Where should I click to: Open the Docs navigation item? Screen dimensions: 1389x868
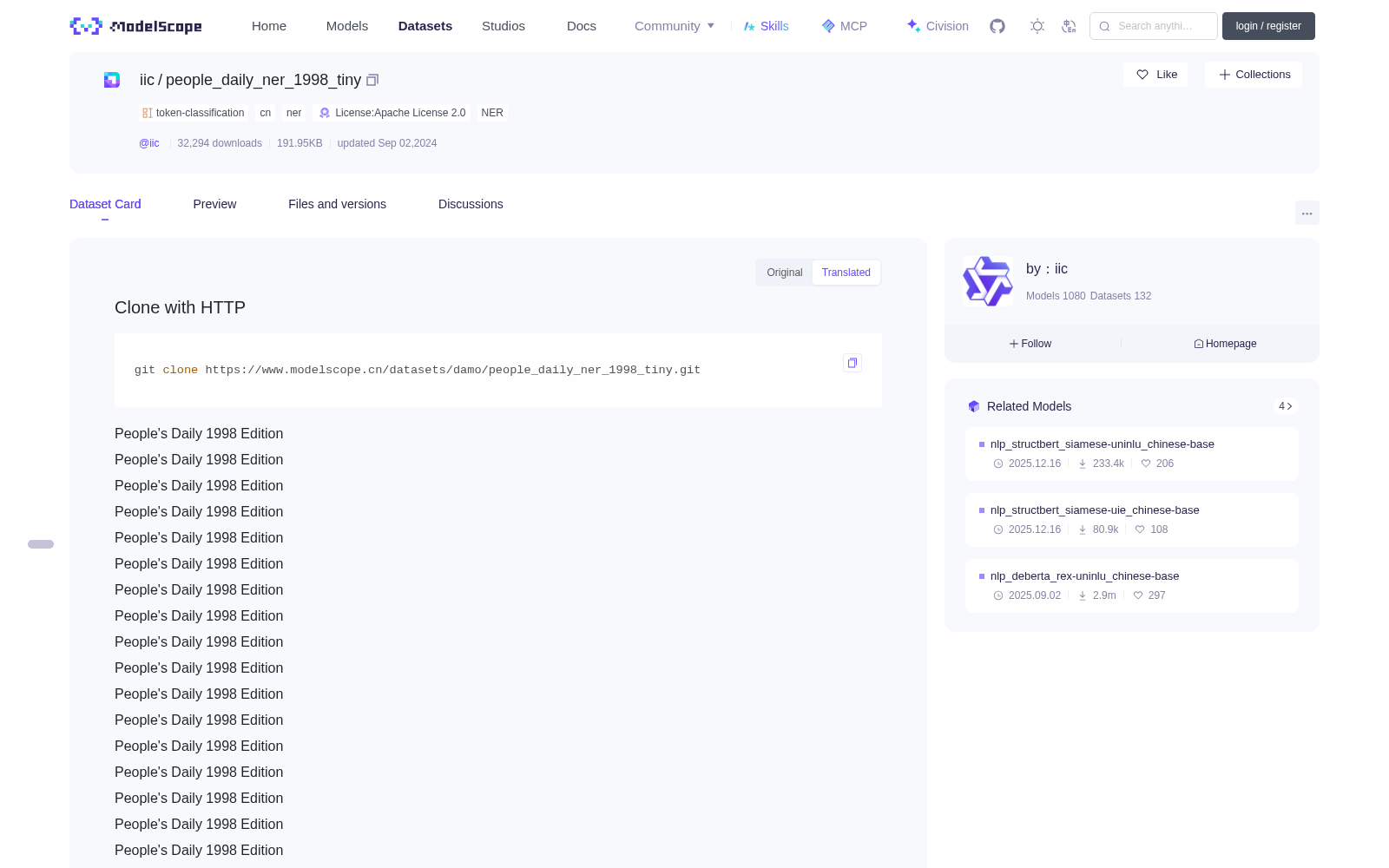582,26
